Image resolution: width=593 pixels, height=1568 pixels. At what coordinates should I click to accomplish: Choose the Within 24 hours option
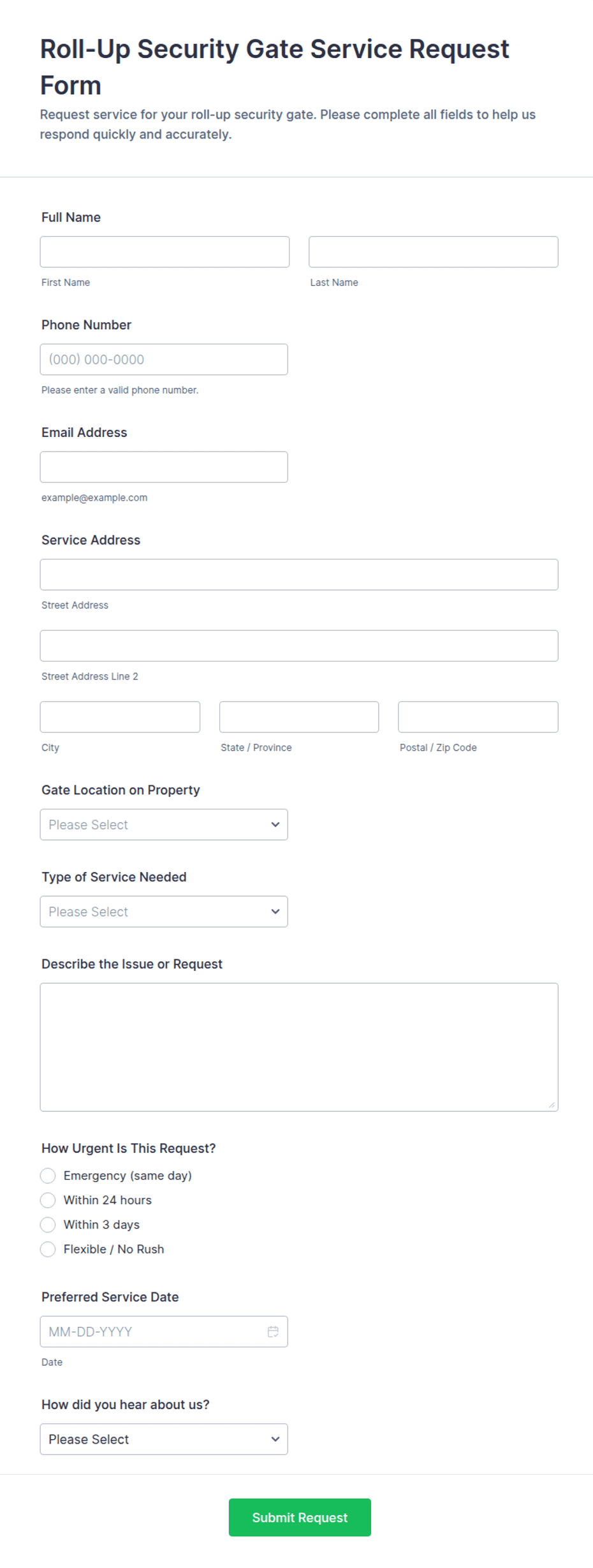pyautogui.click(x=48, y=1200)
